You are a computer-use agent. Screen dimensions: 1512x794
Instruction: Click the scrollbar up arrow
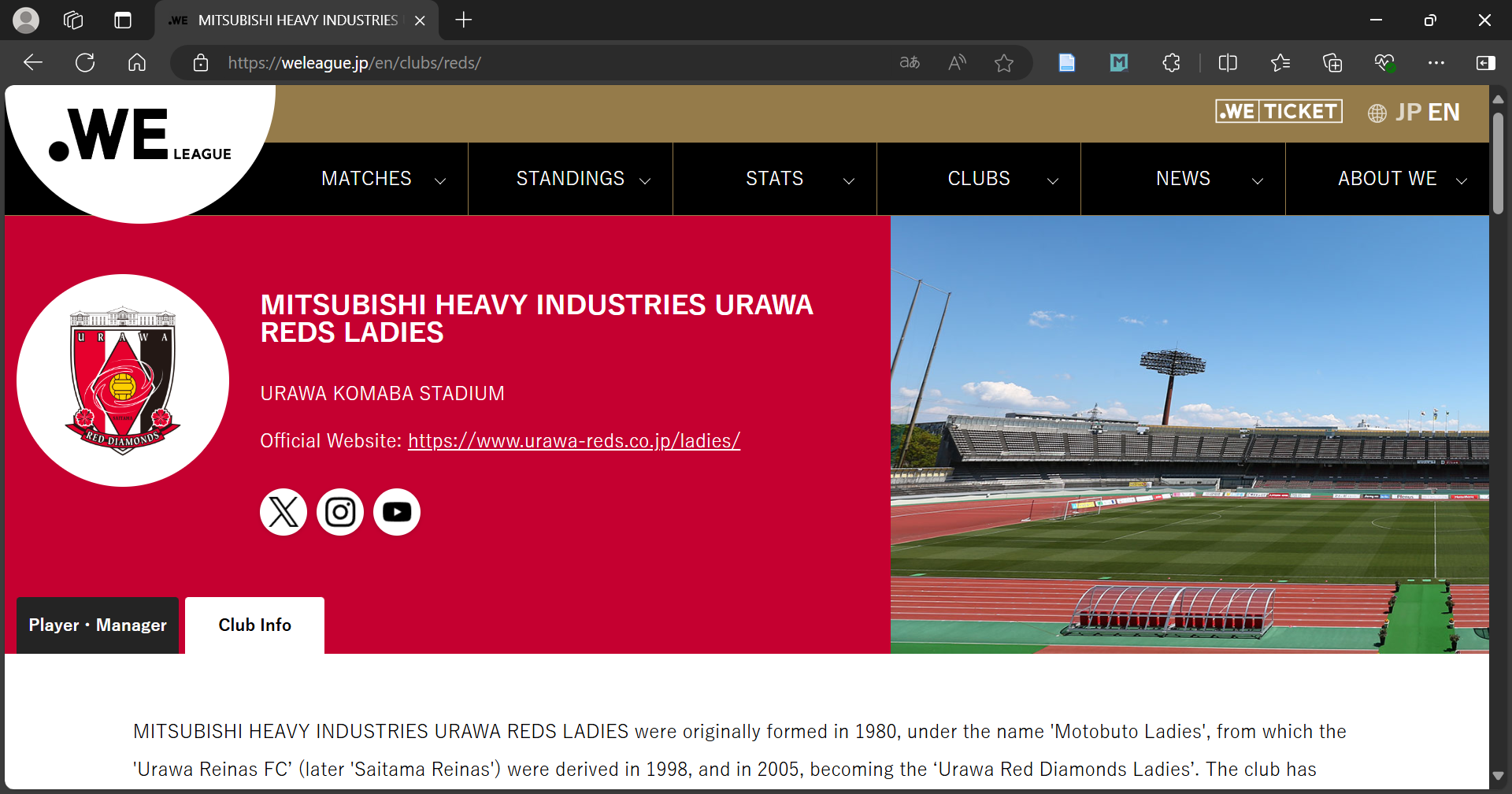pyautogui.click(x=1498, y=99)
